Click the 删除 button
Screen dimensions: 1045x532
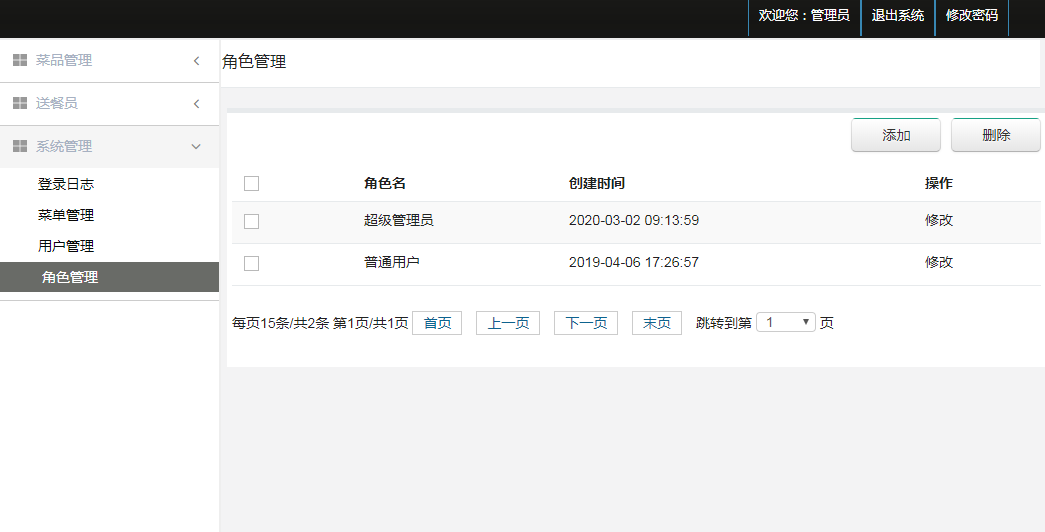point(996,135)
